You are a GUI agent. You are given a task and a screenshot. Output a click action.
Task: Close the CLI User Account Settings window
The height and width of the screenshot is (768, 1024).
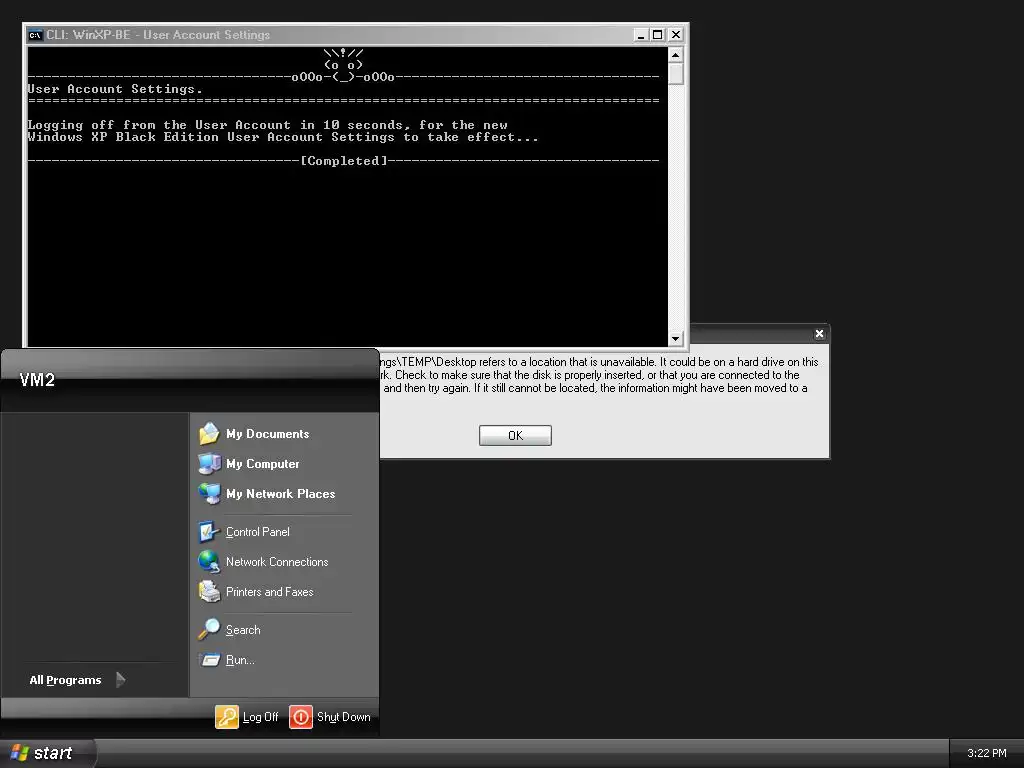pos(676,35)
